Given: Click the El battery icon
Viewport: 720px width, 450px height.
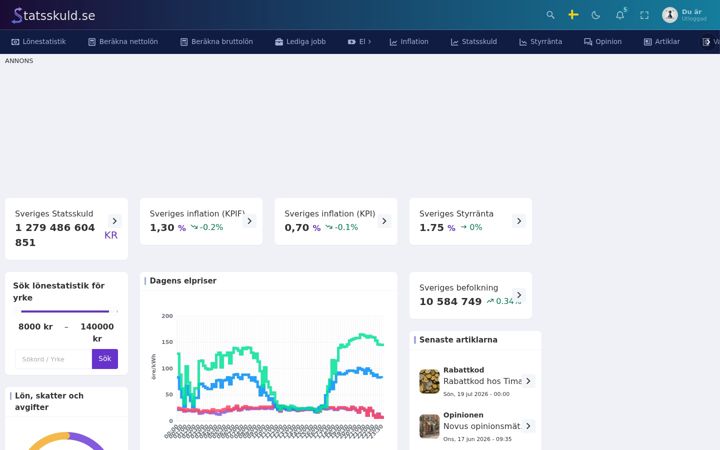Looking at the screenshot, I should coord(352,42).
